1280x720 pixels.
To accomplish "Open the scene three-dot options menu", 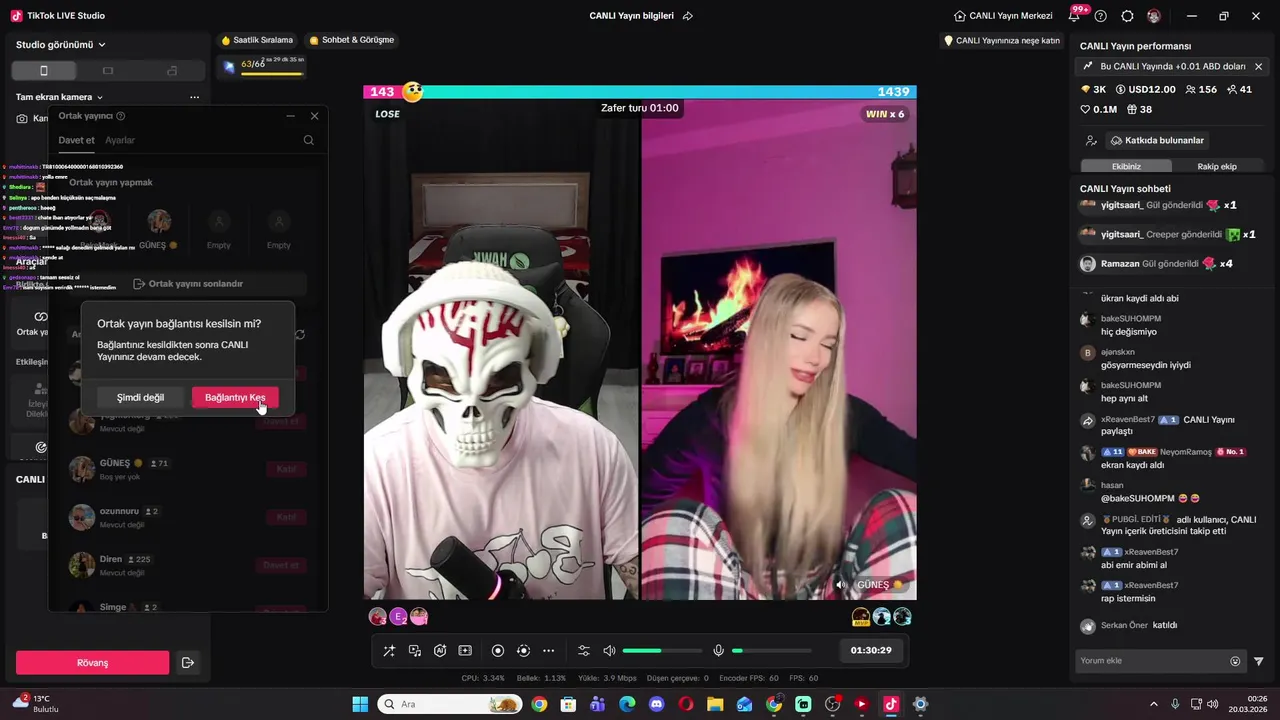I will (194, 97).
